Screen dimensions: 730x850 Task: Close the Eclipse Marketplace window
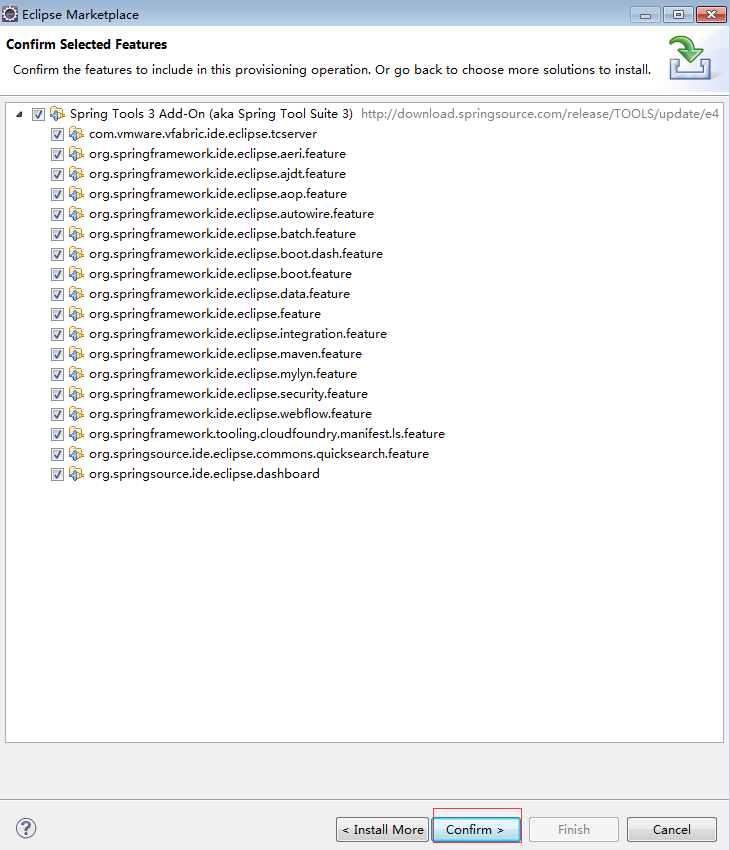pyautogui.click(x=711, y=15)
